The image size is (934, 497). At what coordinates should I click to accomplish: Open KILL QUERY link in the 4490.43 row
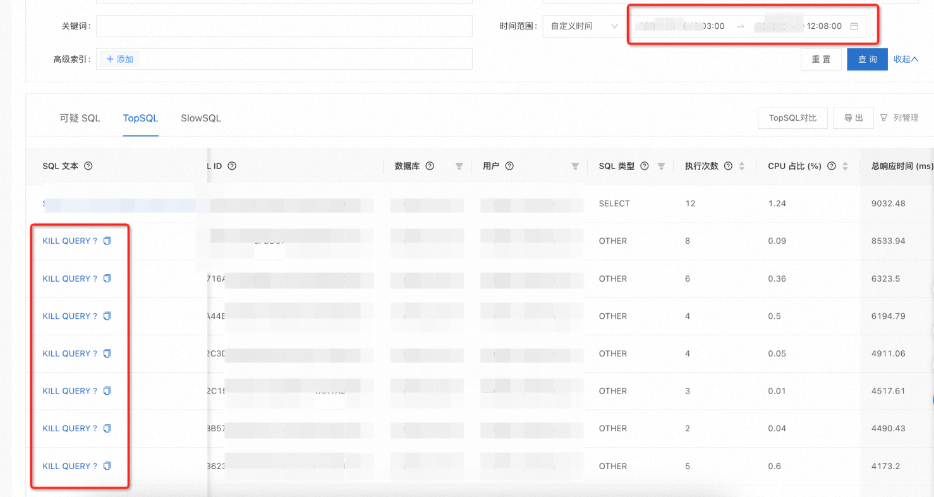pos(70,428)
